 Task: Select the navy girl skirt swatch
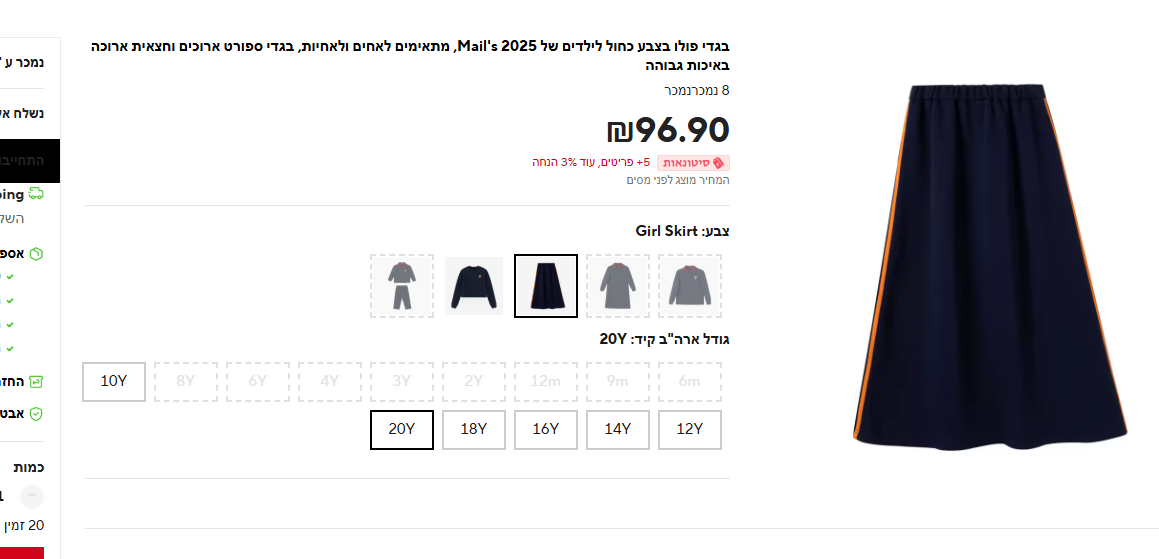point(545,286)
